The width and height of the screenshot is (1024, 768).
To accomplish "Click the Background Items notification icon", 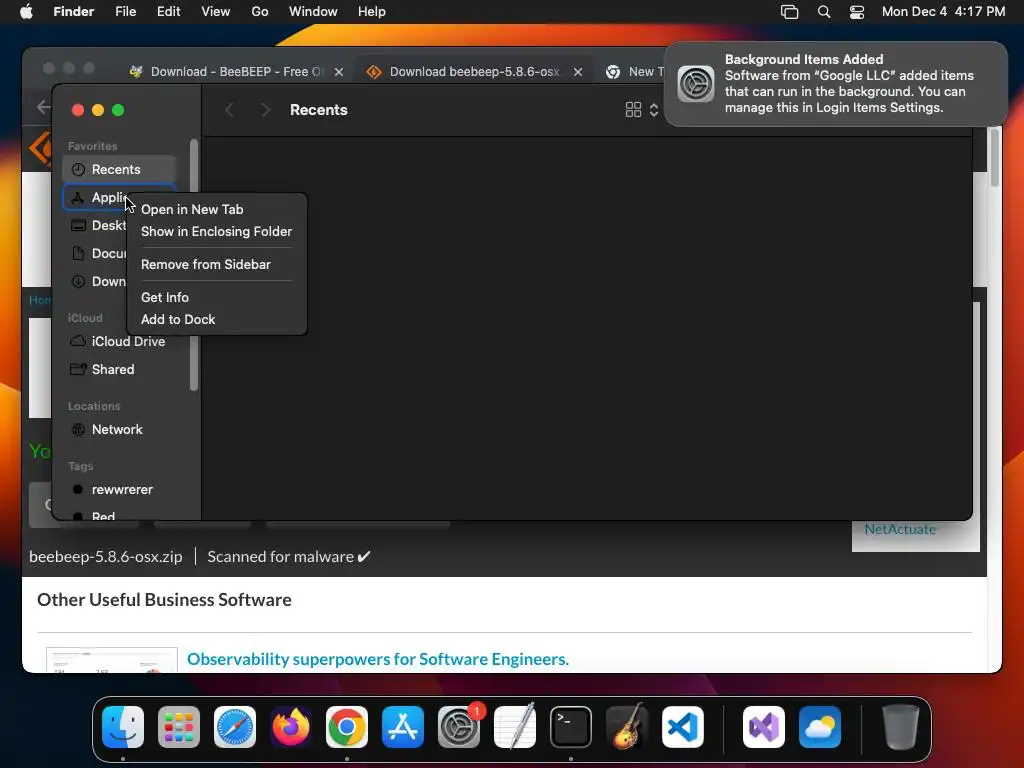I will pyautogui.click(x=696, y=84).
